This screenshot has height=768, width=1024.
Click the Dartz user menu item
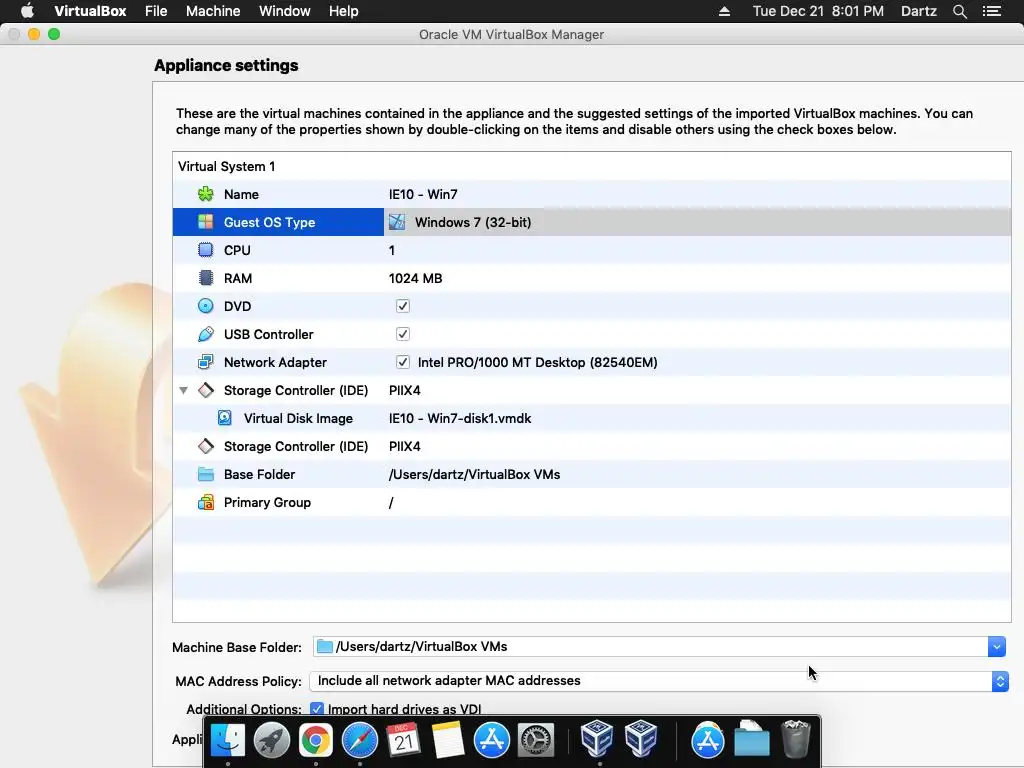coord(918,11)
